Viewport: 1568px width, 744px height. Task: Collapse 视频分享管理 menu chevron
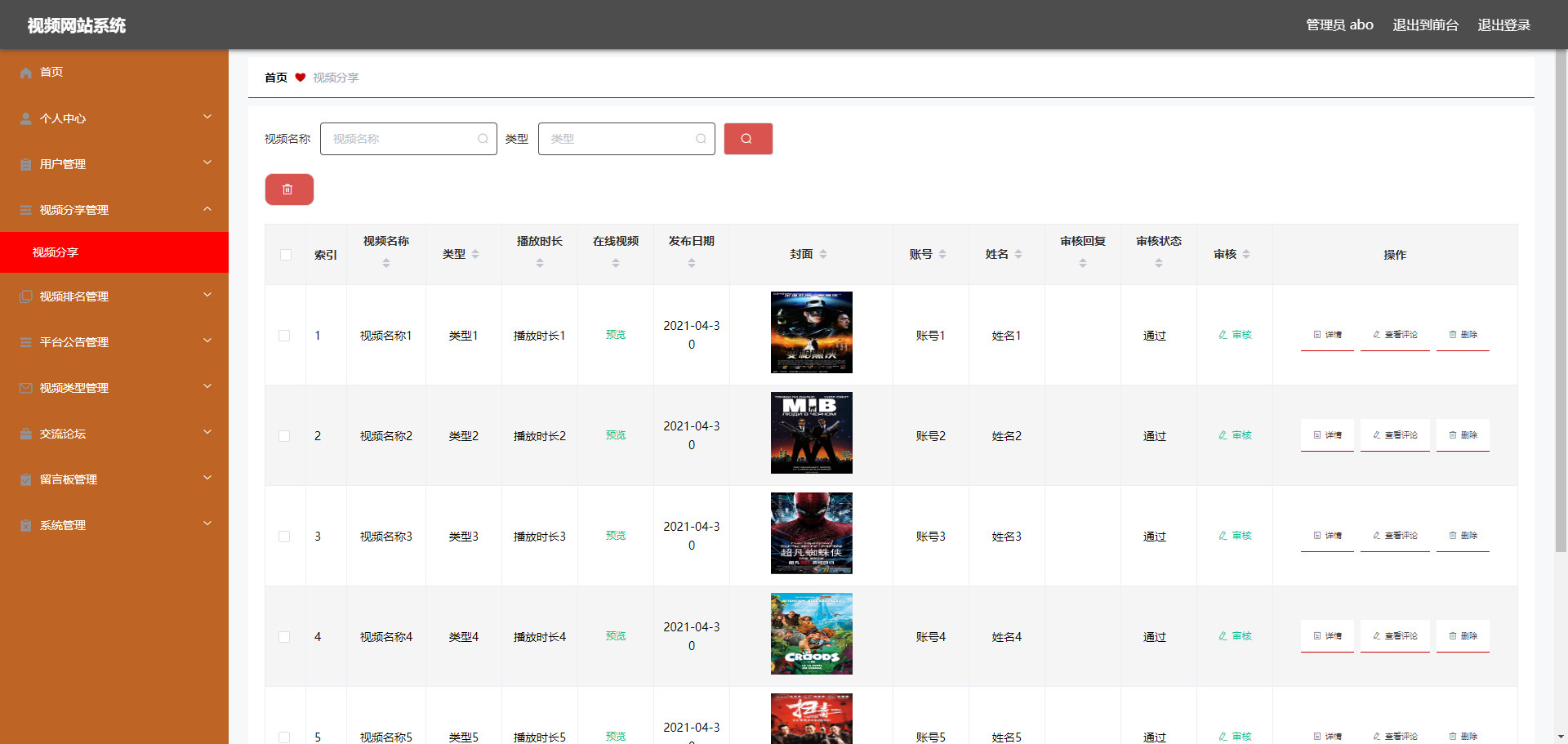point(207,208)
